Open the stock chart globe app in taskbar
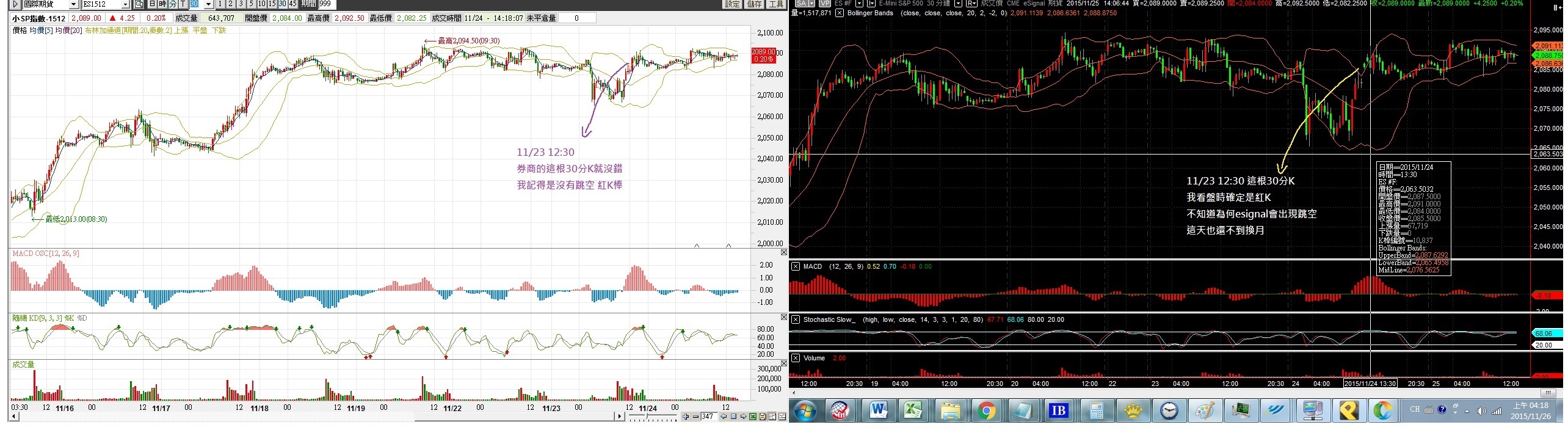The width and height of the screenshot is (1568, 430). click(841, 411)
